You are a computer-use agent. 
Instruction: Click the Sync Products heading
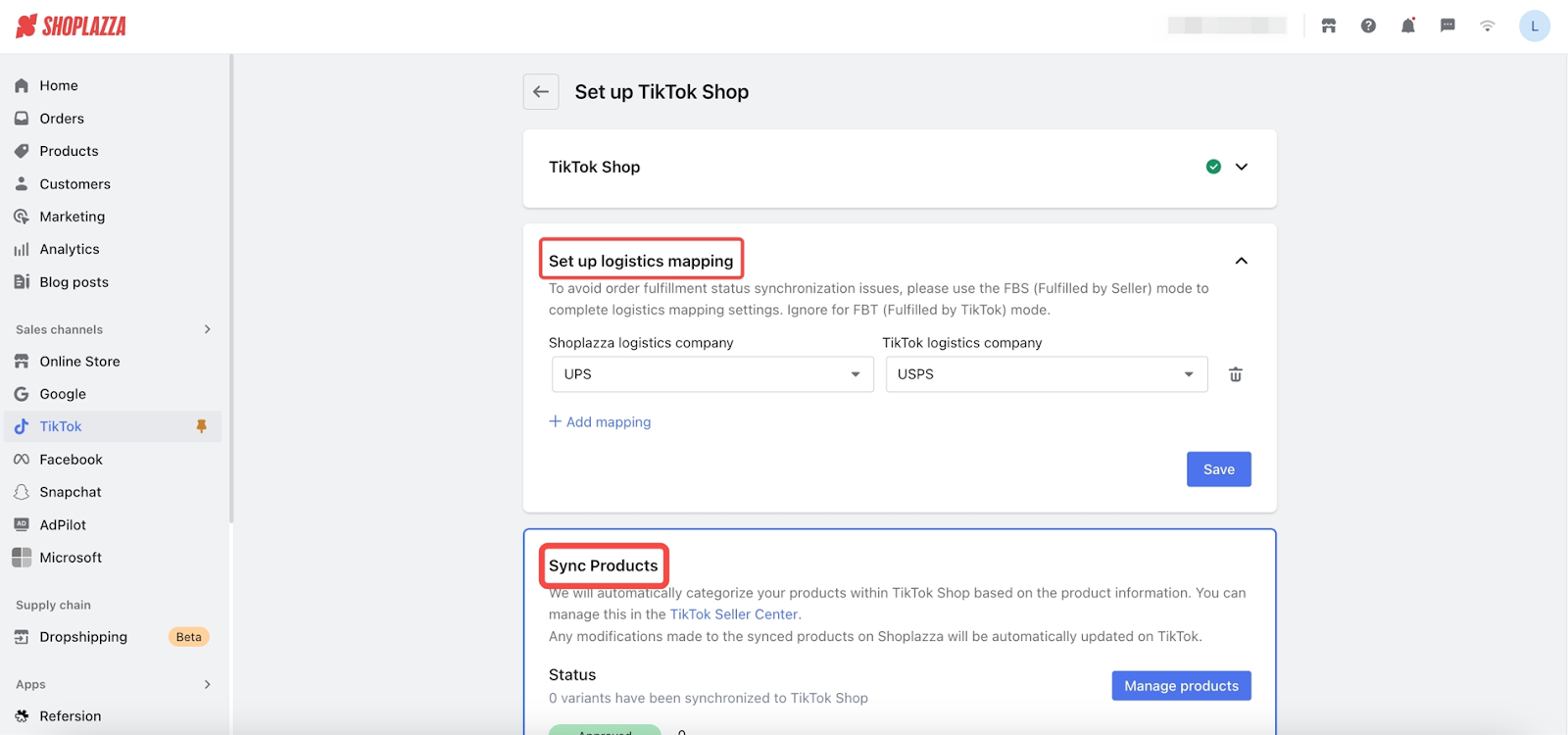604,565
